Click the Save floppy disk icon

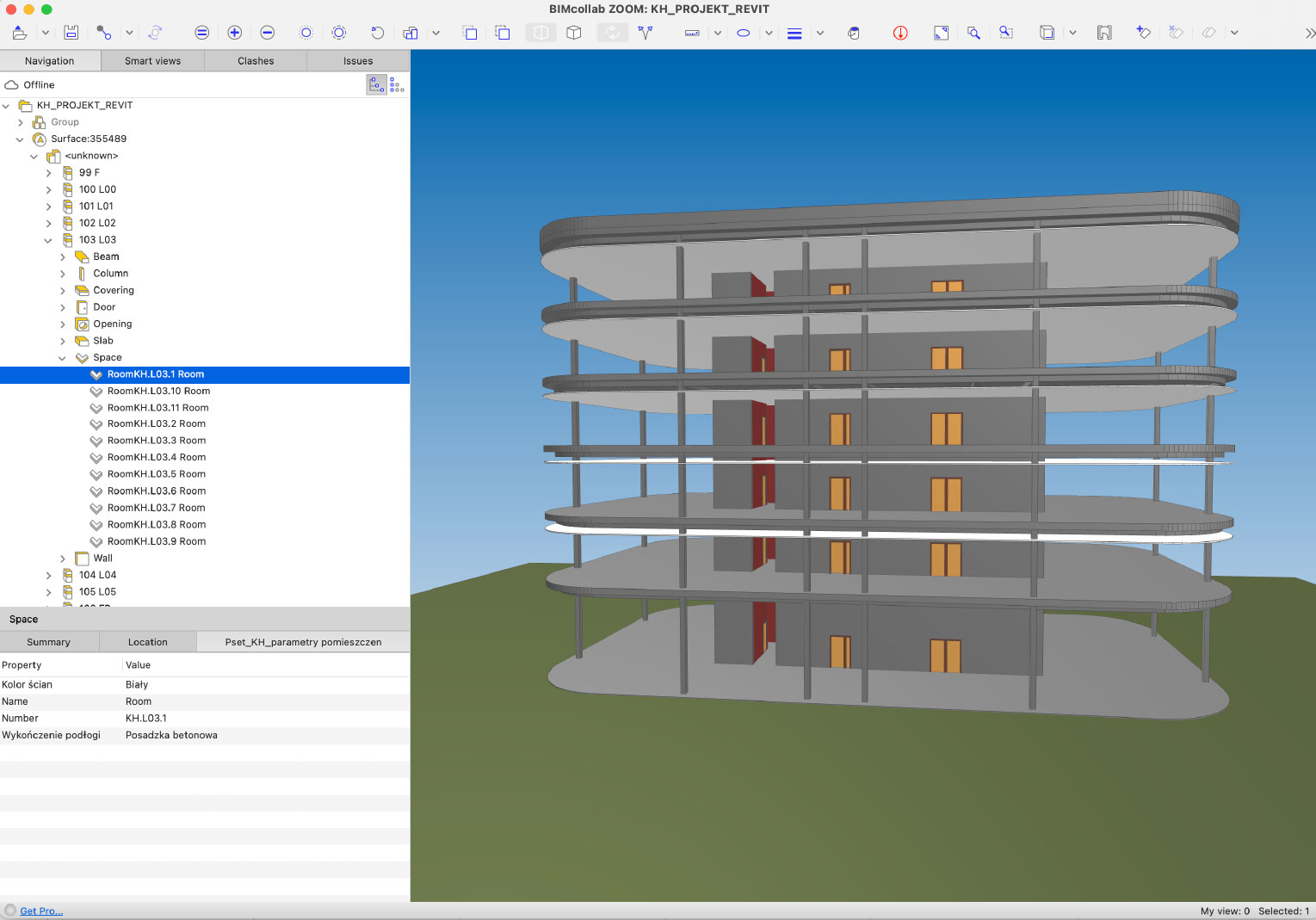71,33
